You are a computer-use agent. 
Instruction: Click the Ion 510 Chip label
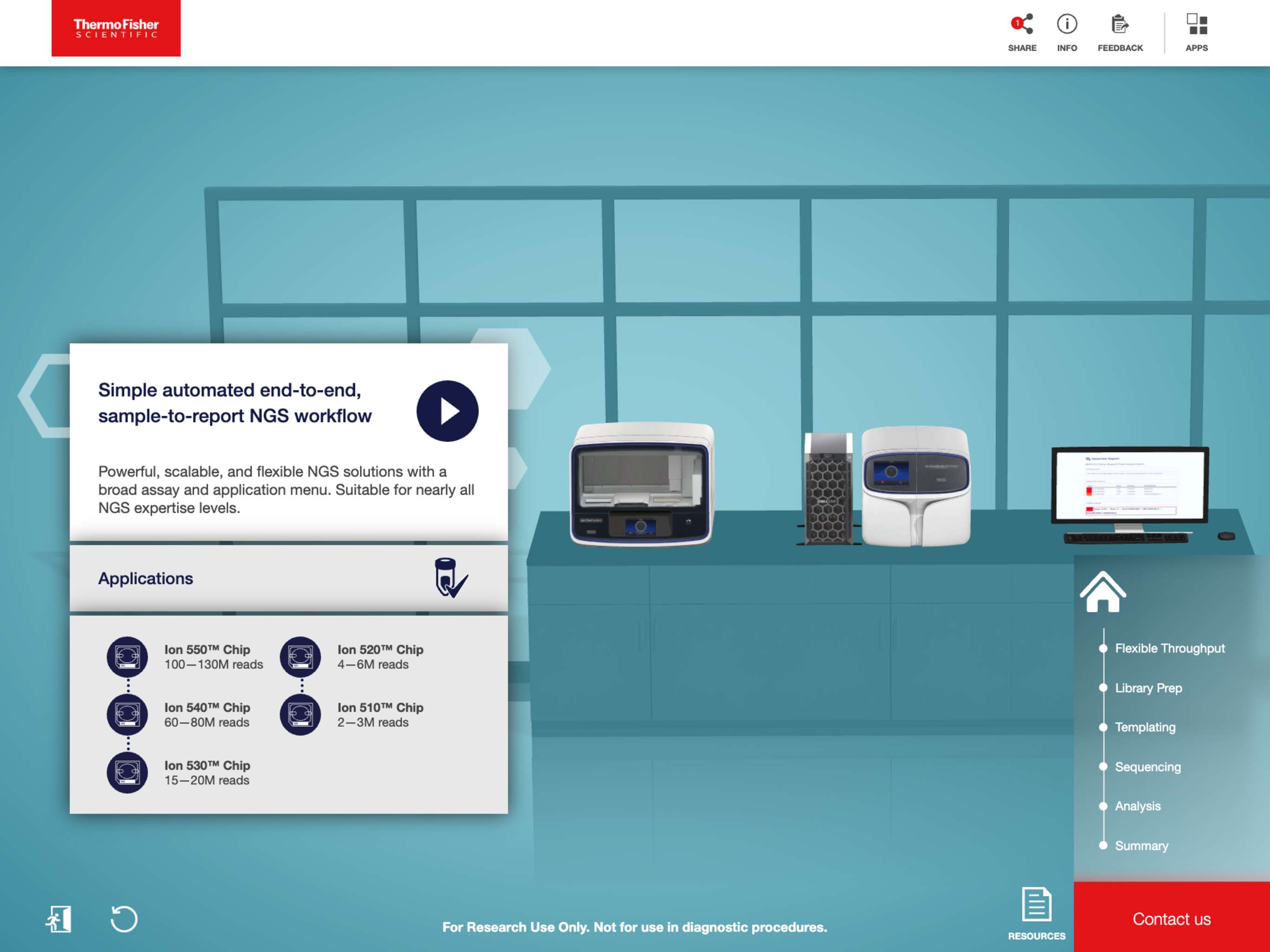380,707
